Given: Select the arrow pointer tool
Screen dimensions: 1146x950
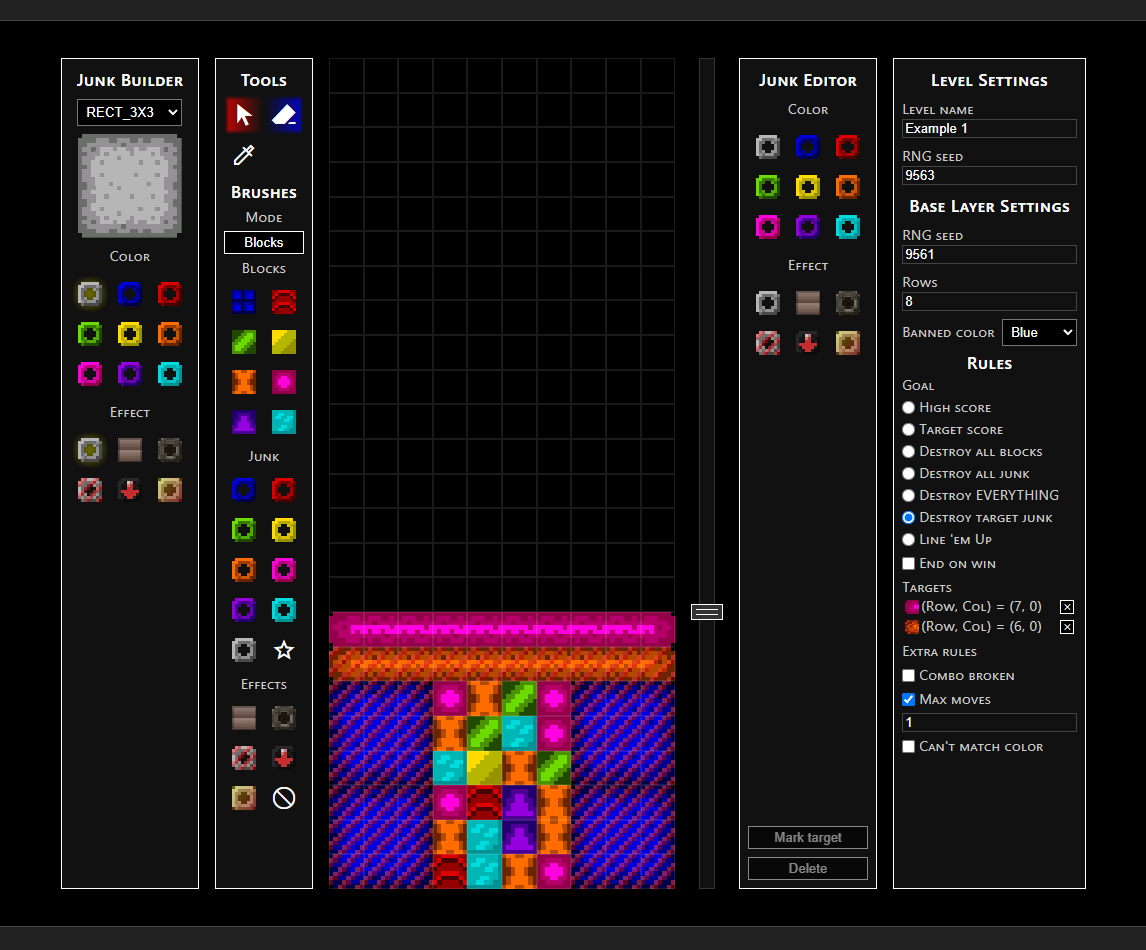Looking at the screenshot, I should coord(243,115).
